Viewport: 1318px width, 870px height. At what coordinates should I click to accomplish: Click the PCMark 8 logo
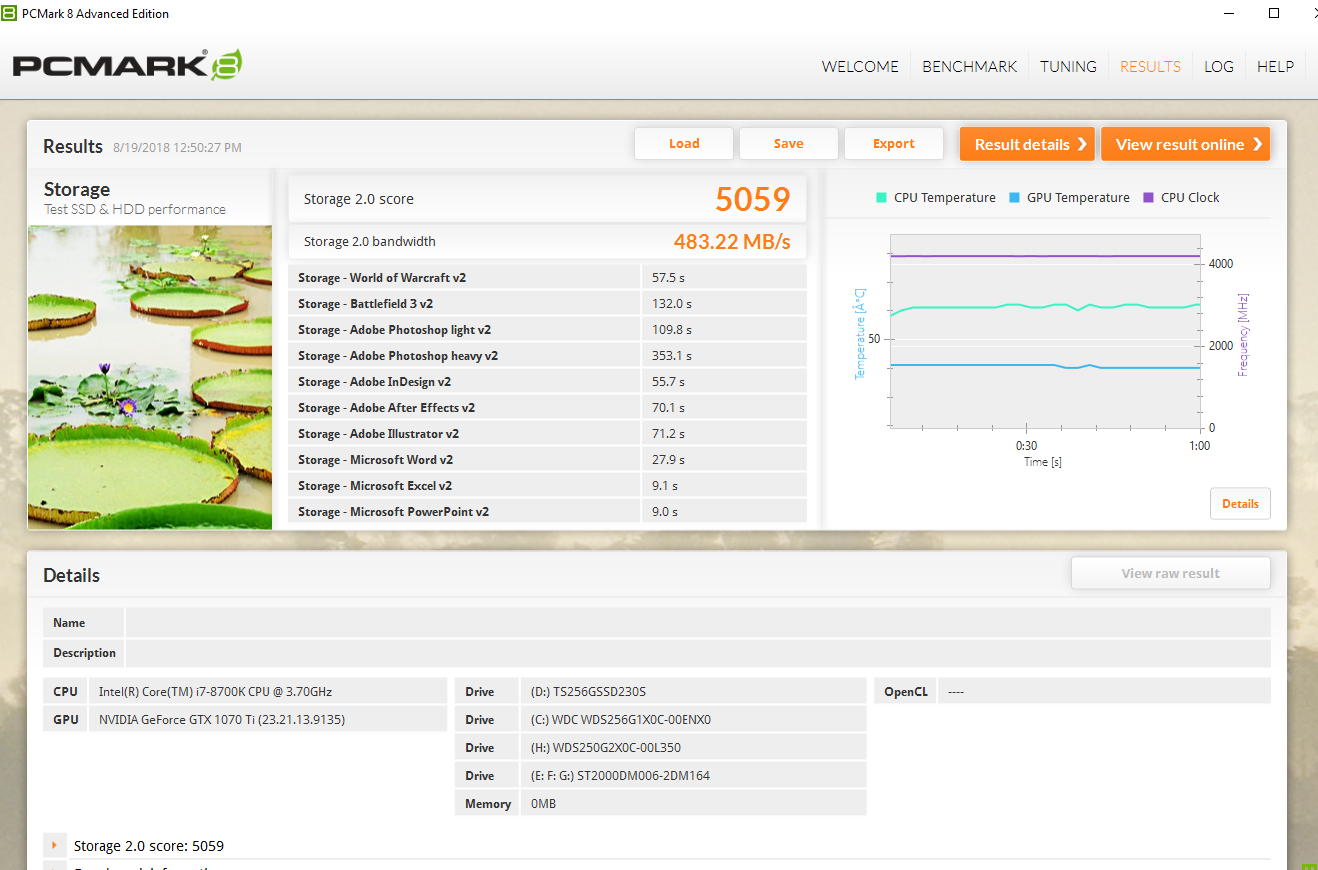tap(126, 66)
